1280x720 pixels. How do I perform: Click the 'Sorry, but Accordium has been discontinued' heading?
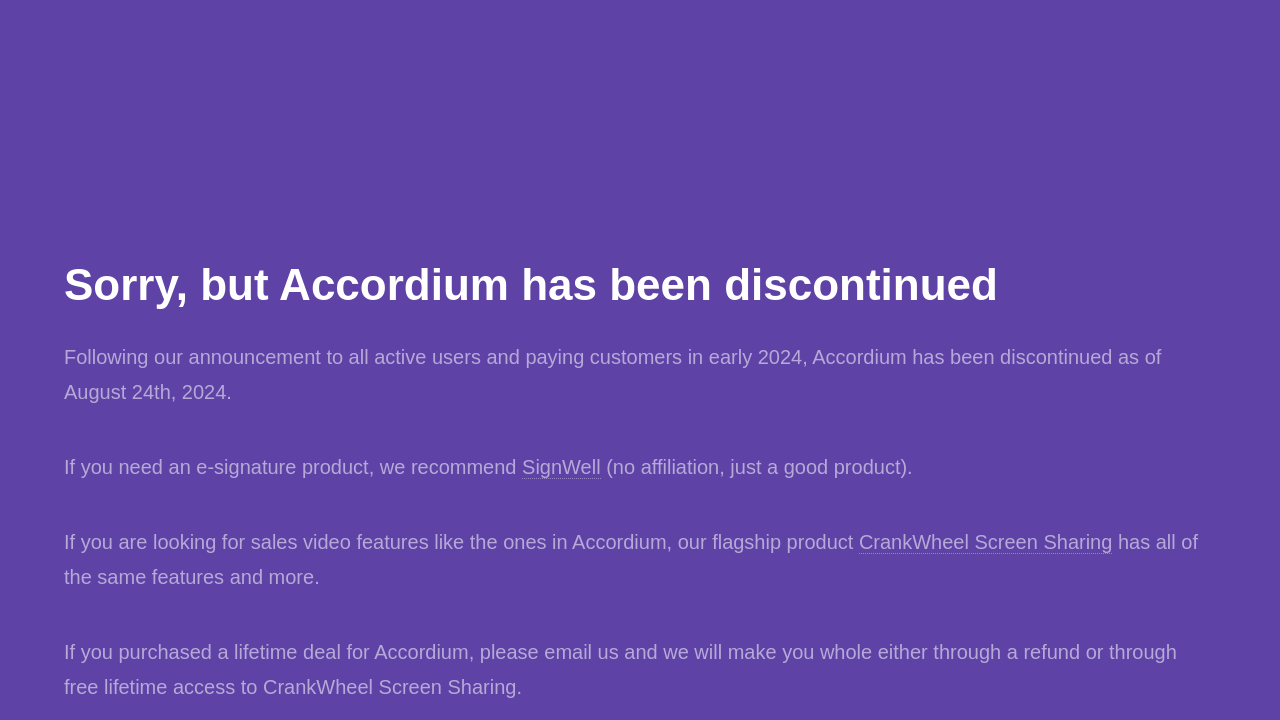pos(530,285)
